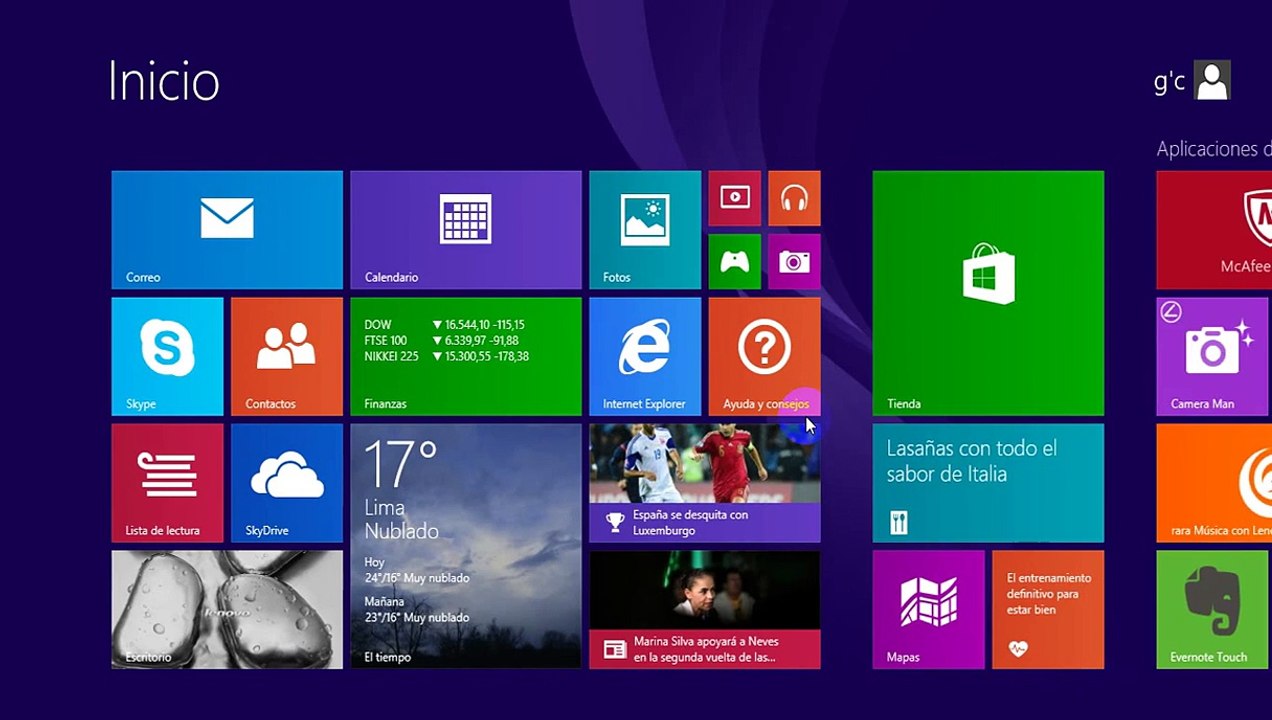Click the g'c user name text
The width and height of the screenshot is (1272, 720).
click(1169, 81)
